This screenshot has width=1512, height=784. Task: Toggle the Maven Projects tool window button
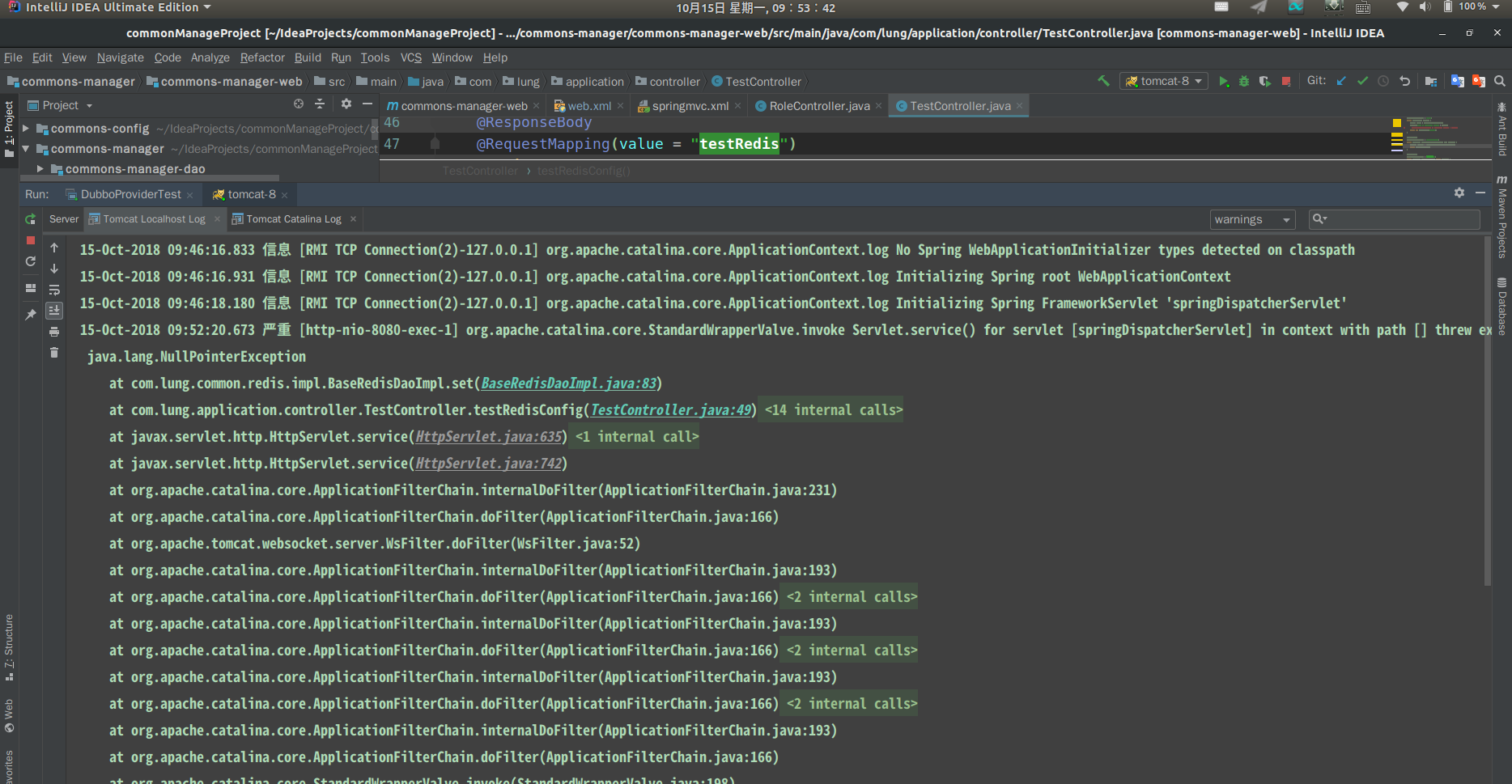coord(1502,217)
